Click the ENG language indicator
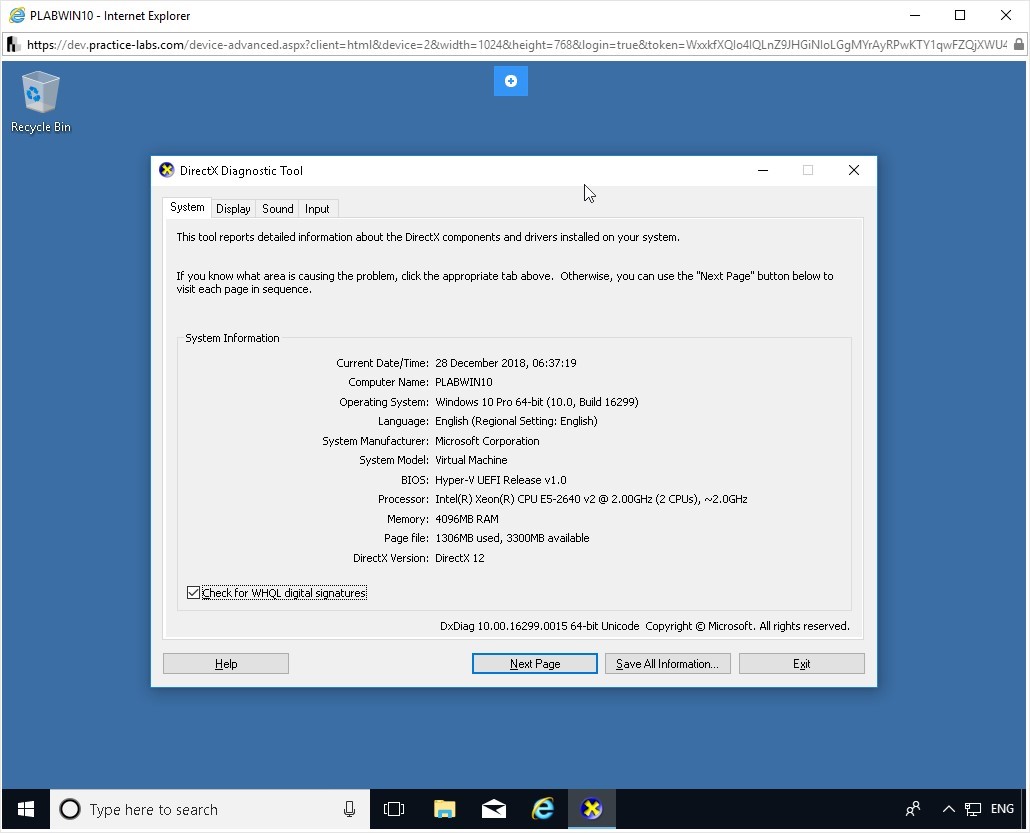This screenshot has height=833, width=1030. point(1002,809)
